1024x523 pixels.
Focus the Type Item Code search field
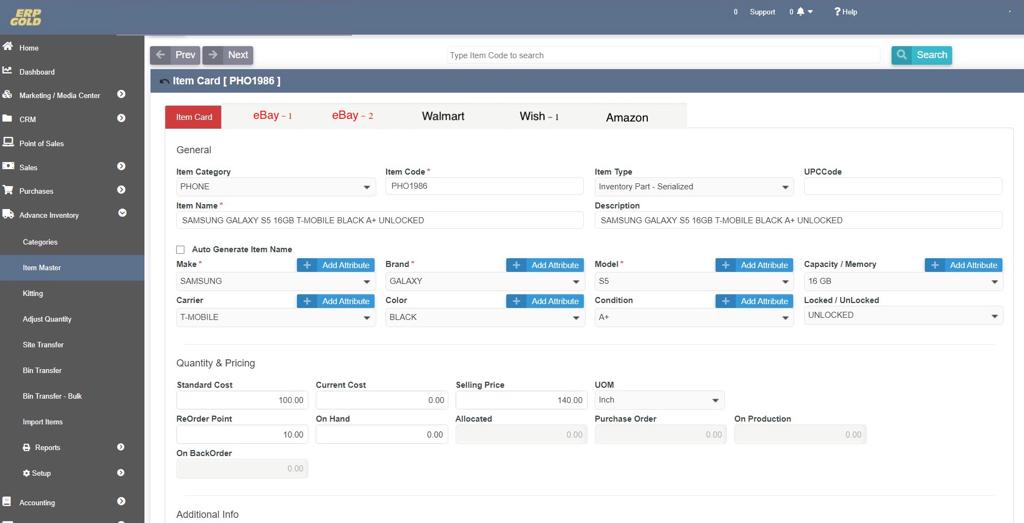pos(664,55)
